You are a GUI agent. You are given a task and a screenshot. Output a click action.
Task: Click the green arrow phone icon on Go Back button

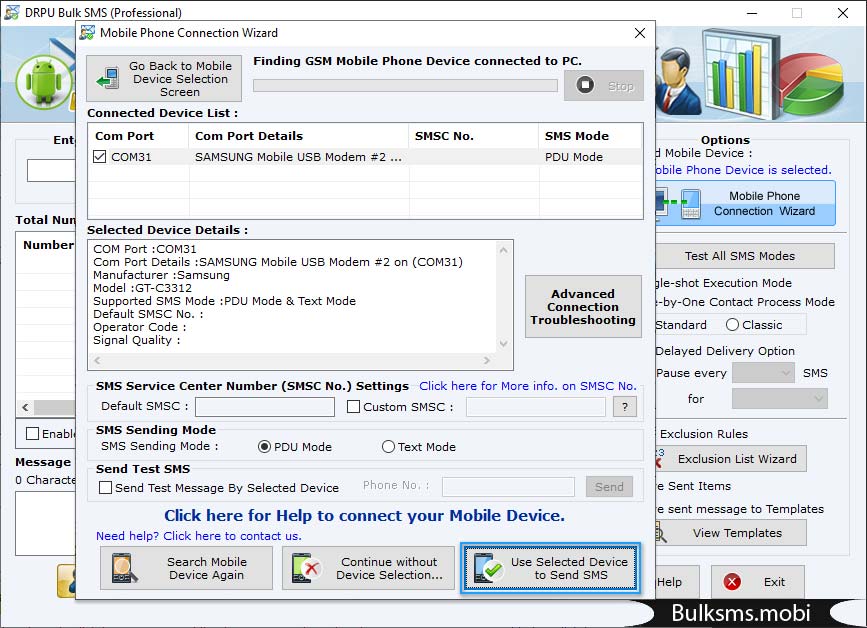tap(108, 78)
